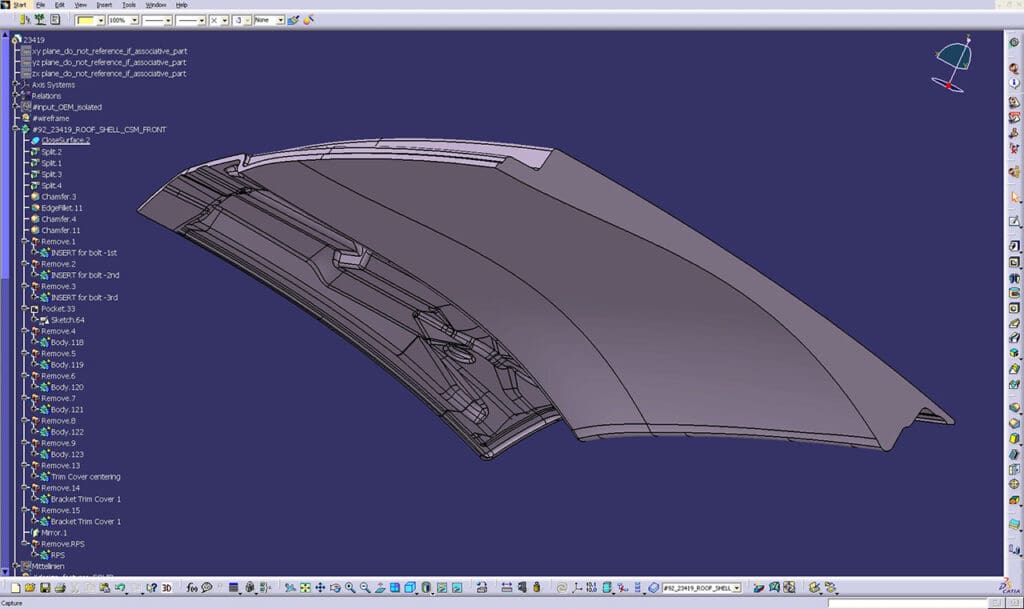Expand the Relations node
This screenshot has width=1024, height=609.
pyautogui.click(x=16, y=95)
